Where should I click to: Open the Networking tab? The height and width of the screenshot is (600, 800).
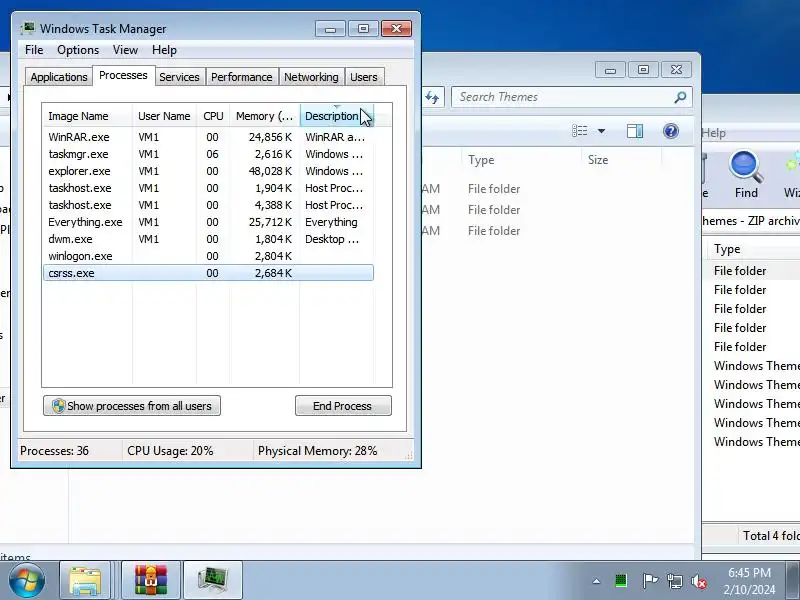pyautogui.click(x=311, y=77)
